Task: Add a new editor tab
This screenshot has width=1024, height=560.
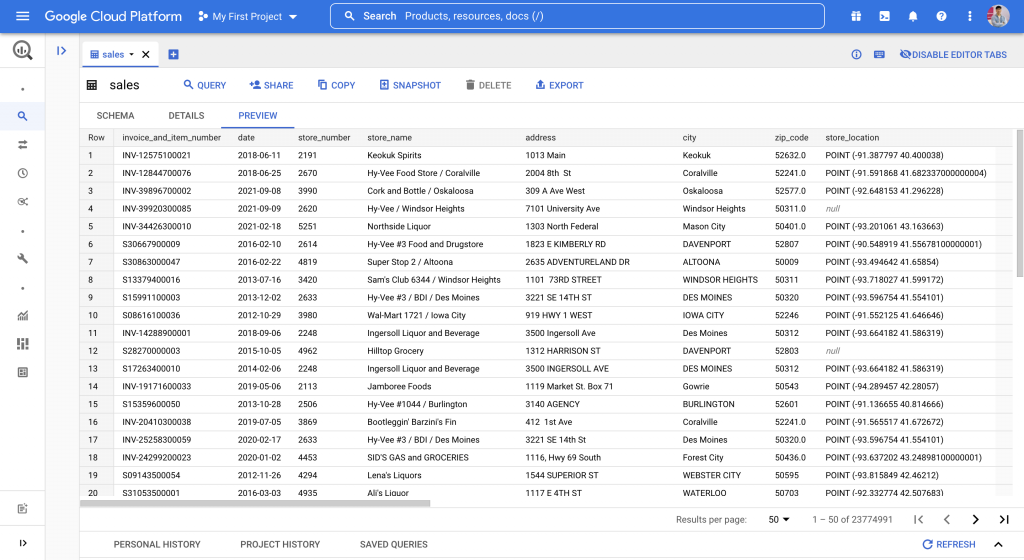Action: point(173,55)
